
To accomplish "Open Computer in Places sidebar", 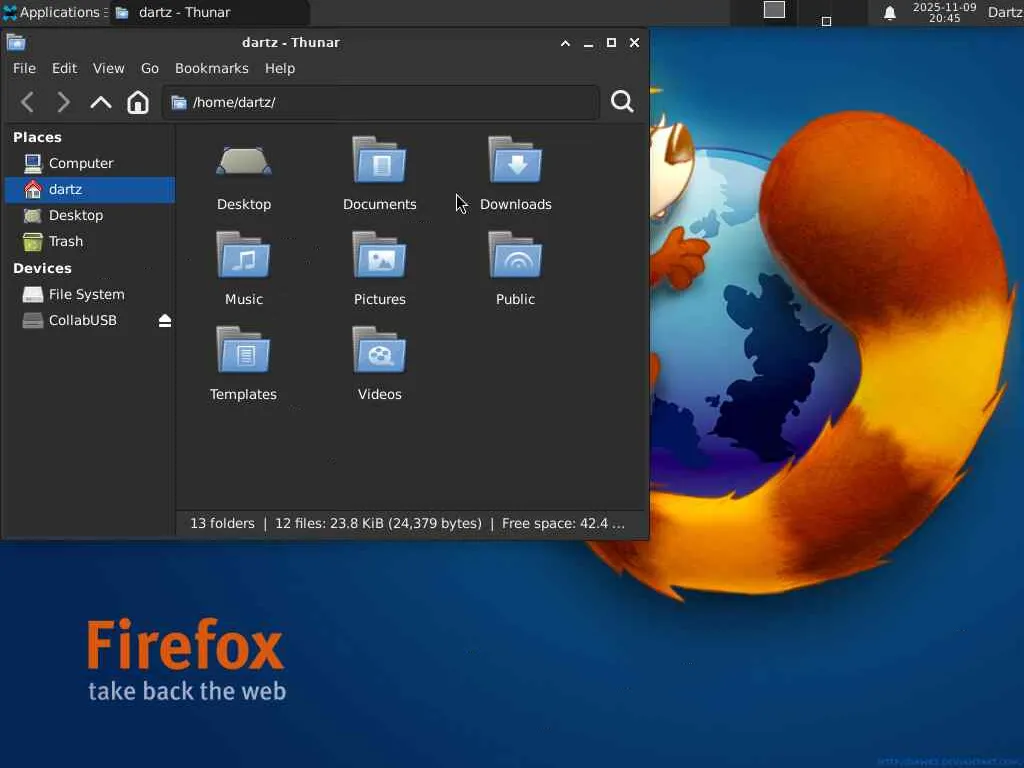I will point(89,163).
